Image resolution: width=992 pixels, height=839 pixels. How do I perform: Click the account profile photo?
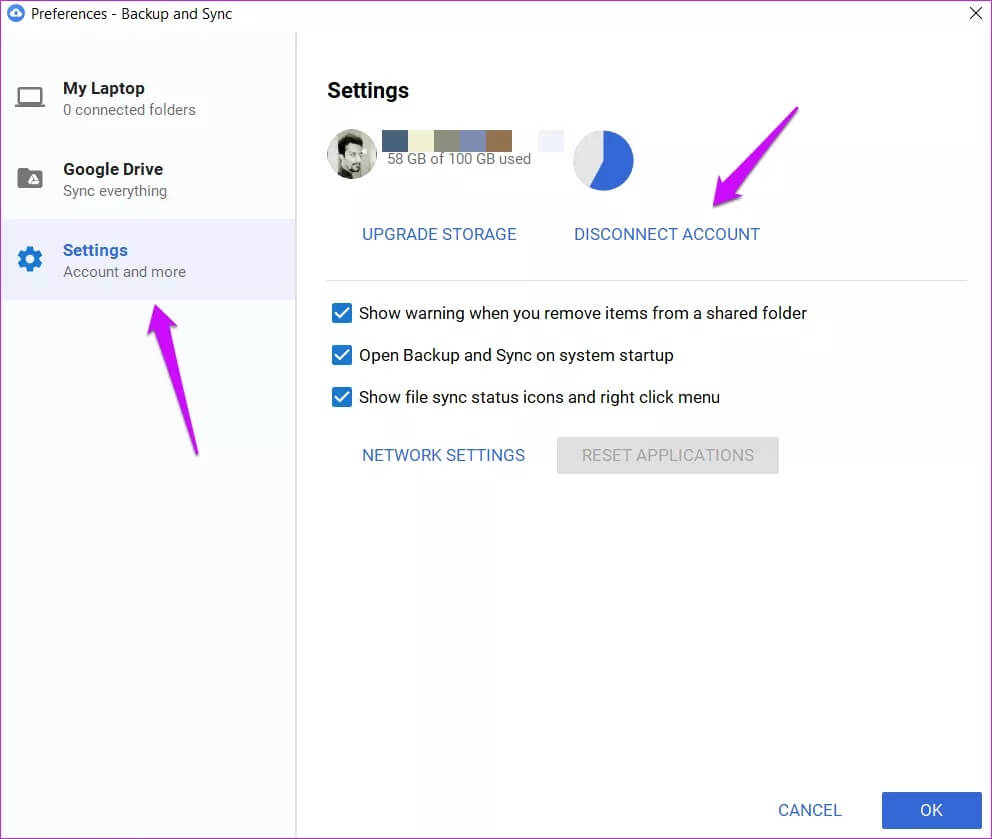(351, 154)
